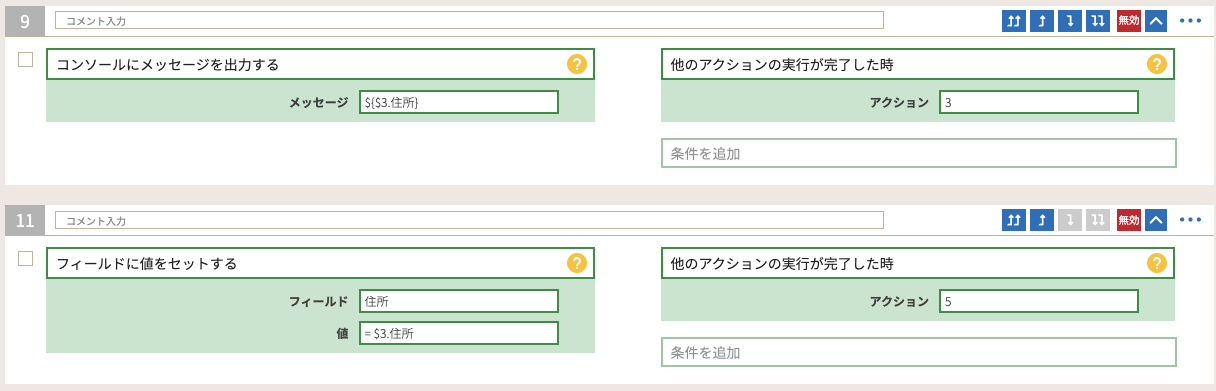Open help for フィールドに値をセットする

point(577,264)
